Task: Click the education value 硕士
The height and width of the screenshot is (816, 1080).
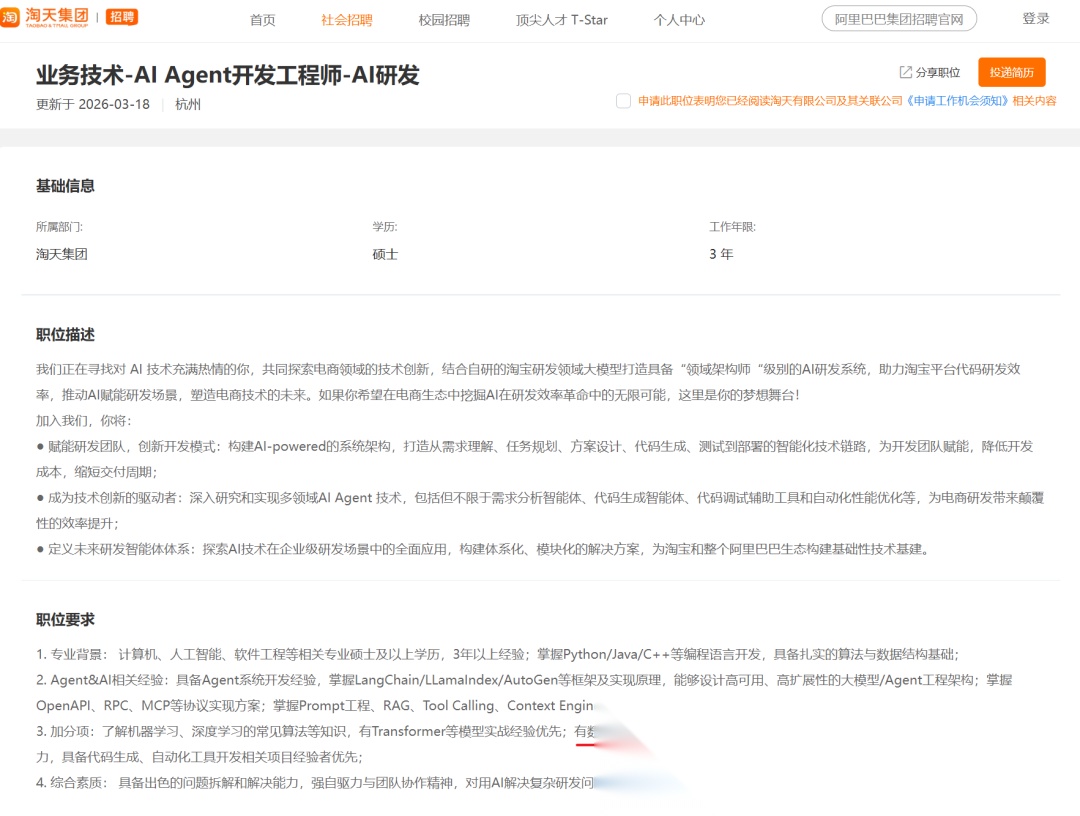Action: pyautogui.click(x=385, y=254)
